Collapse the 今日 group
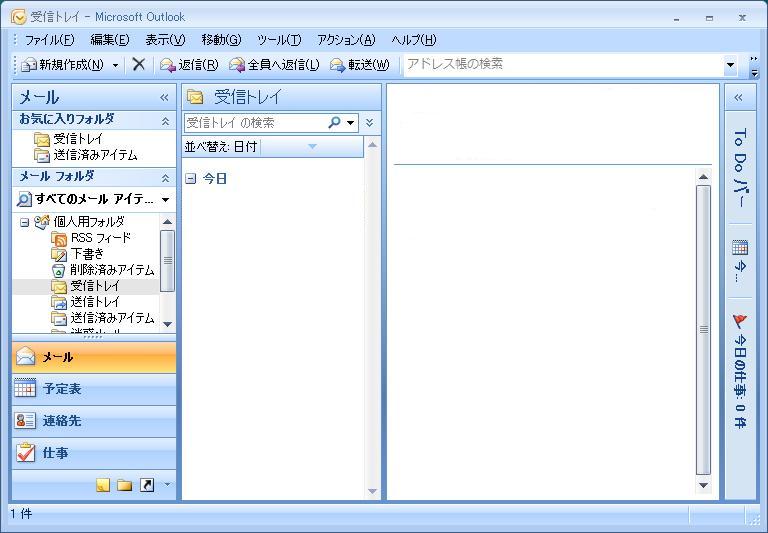768x533 pixels. [191, 179]
